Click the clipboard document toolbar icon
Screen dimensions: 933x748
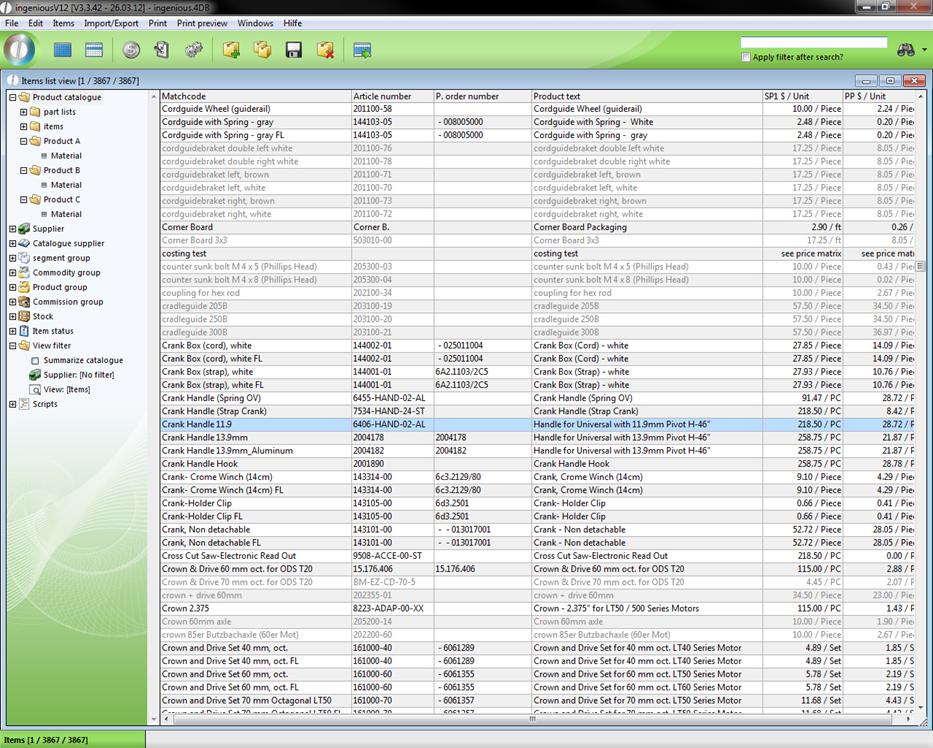pos(161,50)
